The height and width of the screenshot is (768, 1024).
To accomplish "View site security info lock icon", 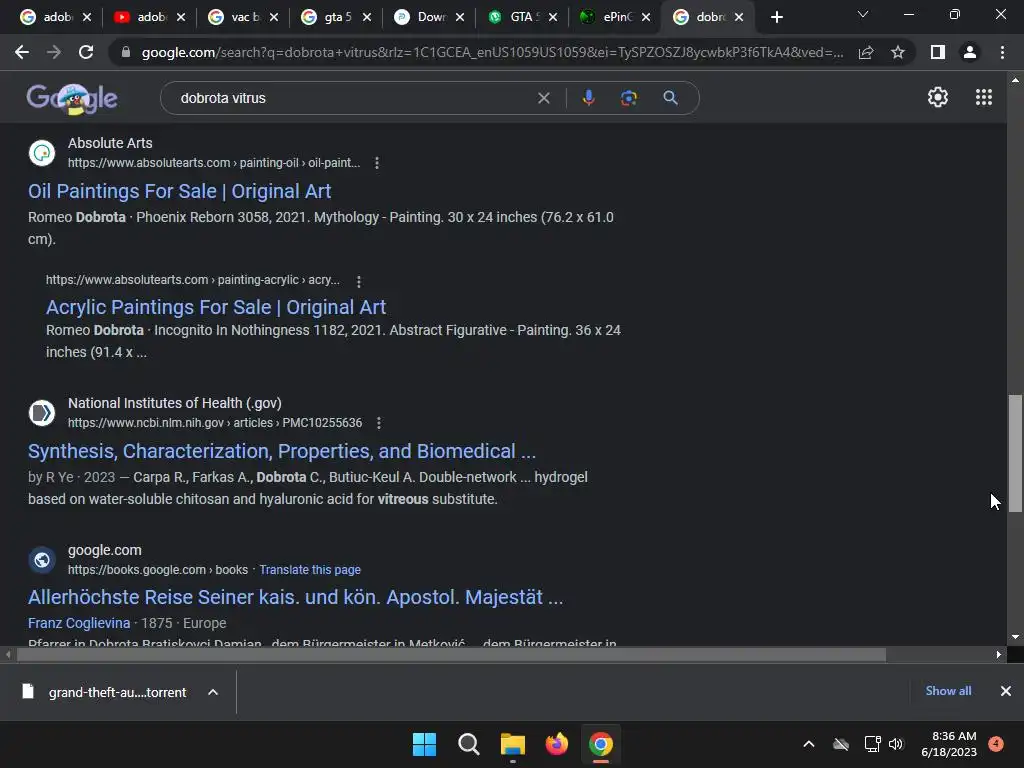I will [x=125, y=52].
